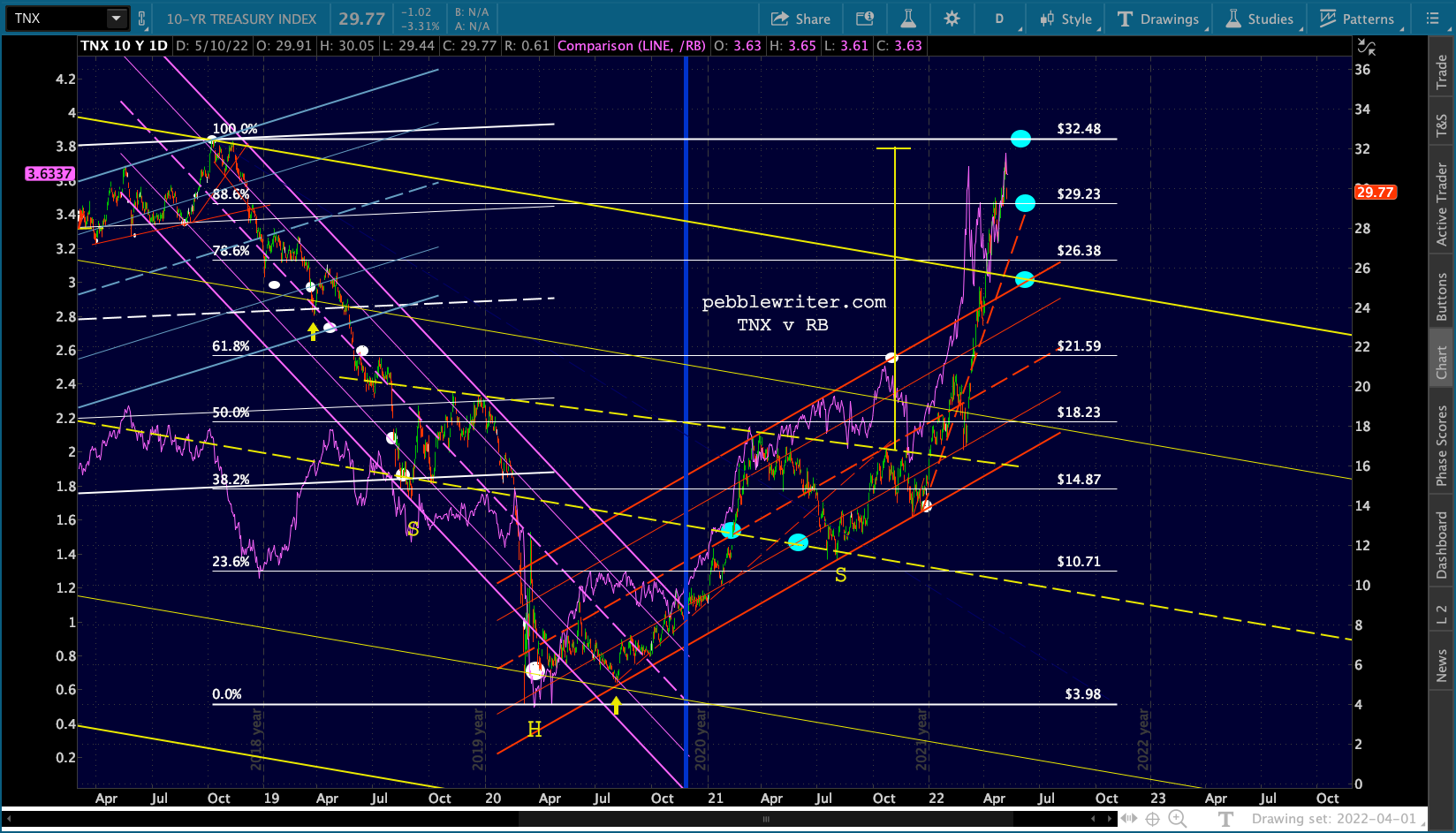
Task: Open the TNX symbol dropdown arrow
Action: coord(117,19)
